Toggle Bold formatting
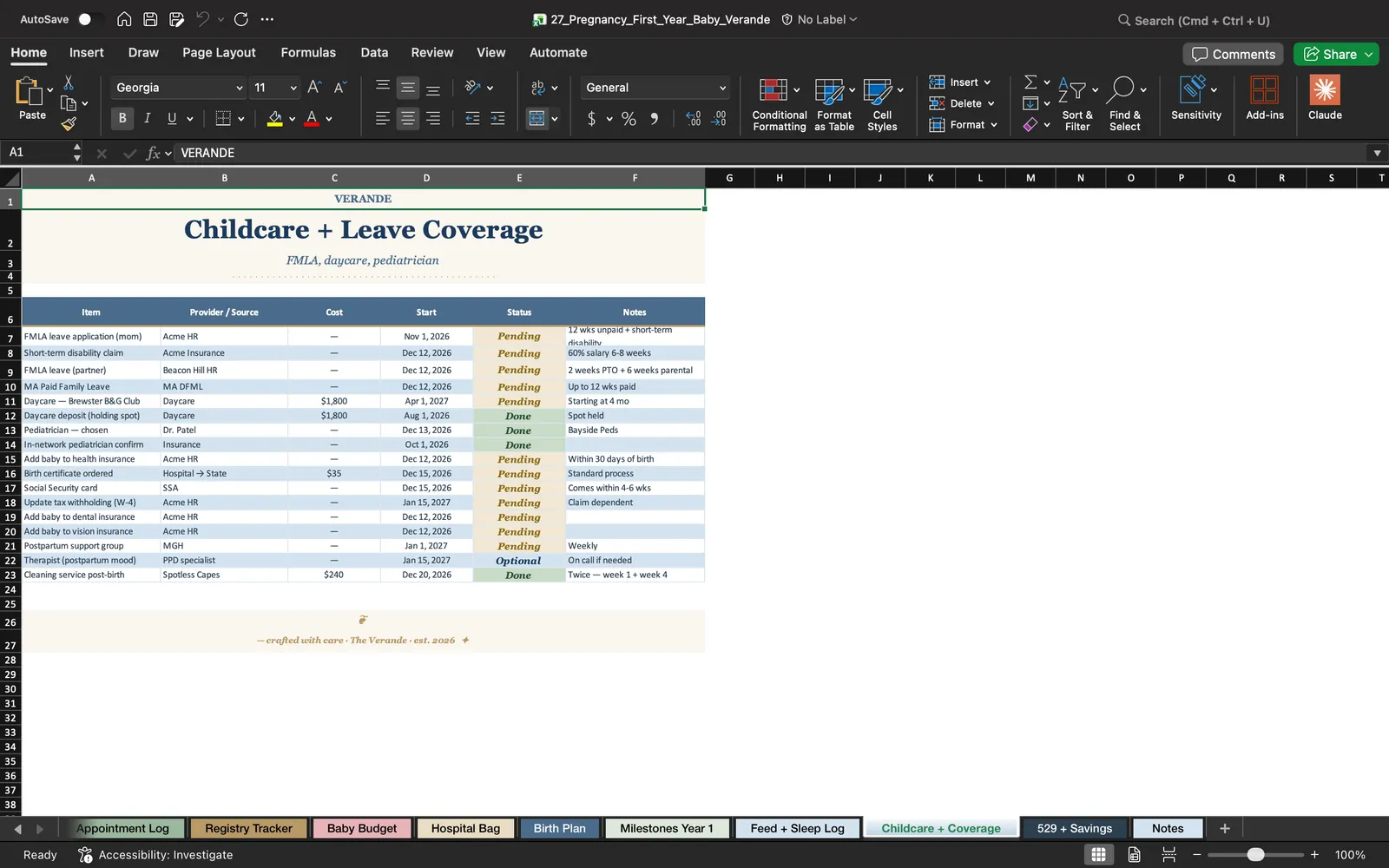 coord(122,118)
